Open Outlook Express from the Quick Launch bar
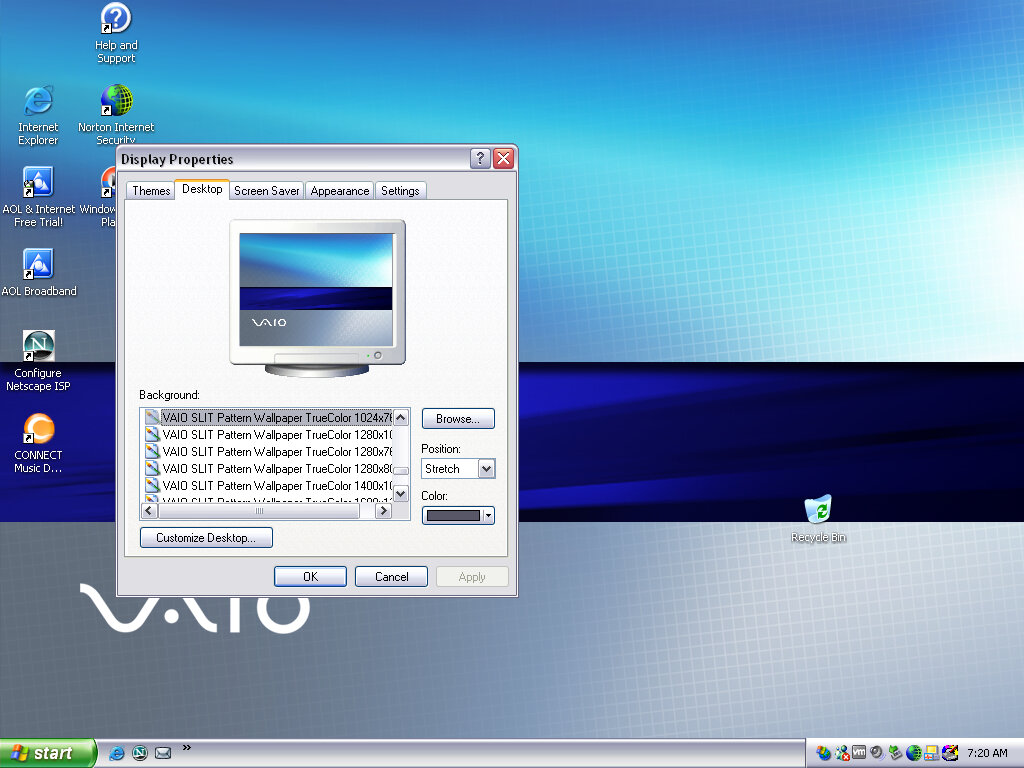 pyautogui.click(x=163, y=753)
